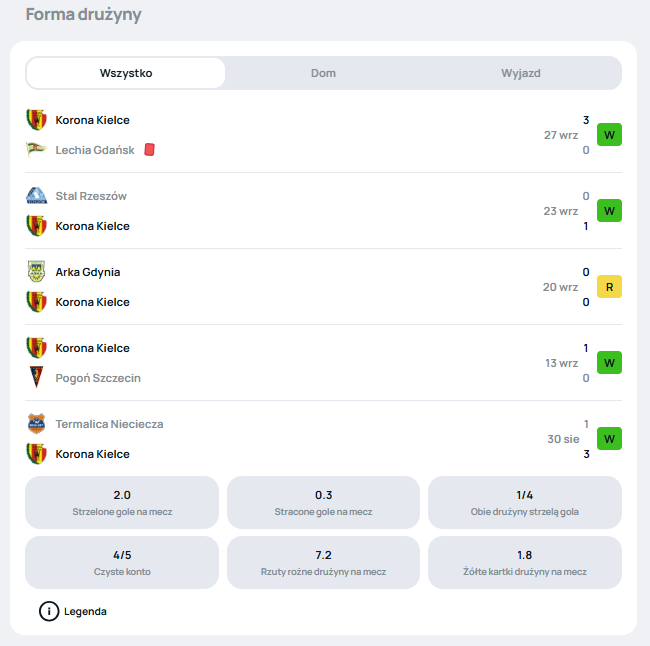Open the Pogoń Szczecin team name
The image size is (650, 646).
[x=98, y=378]
